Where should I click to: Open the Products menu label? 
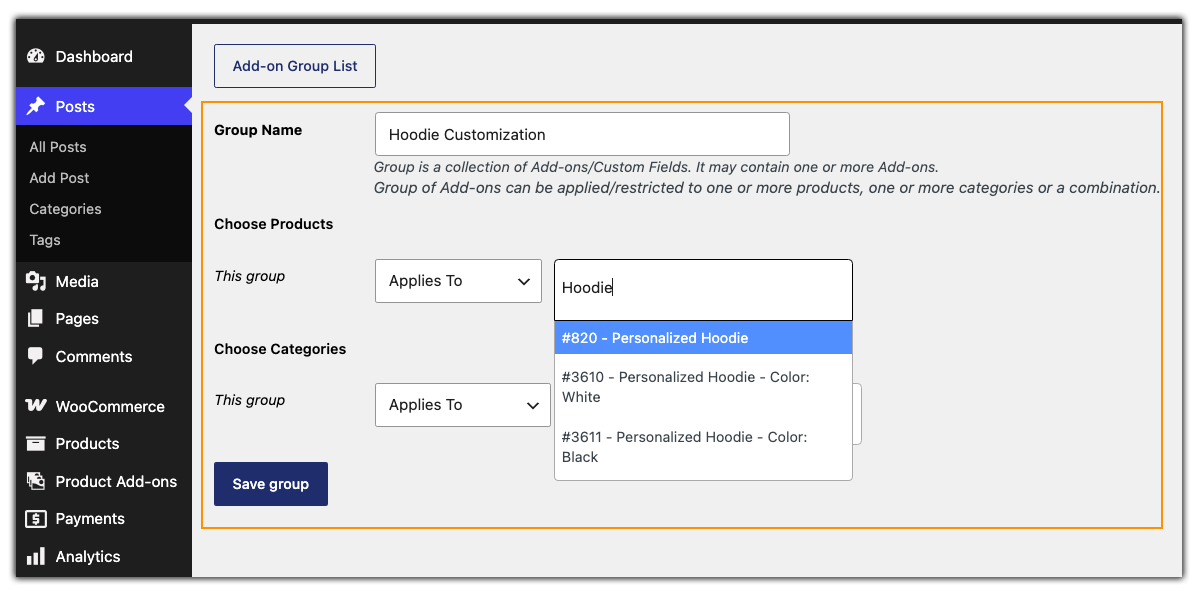pos(87,444)
